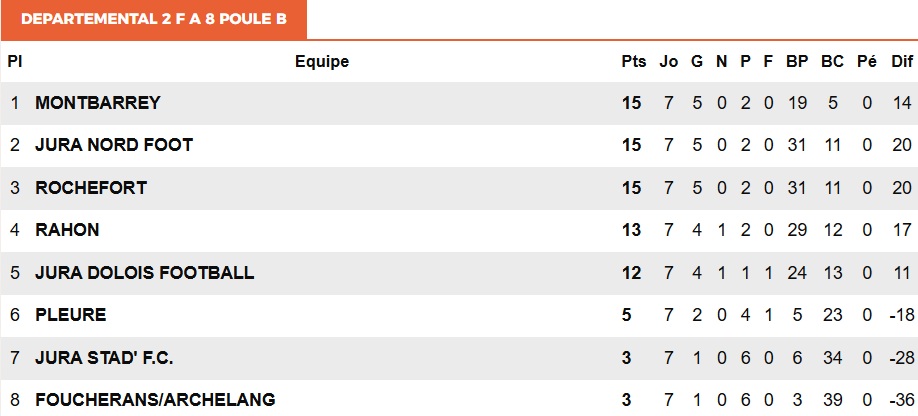
Task: Select the RAHON team entry
Action: click(x=67, y=230)
